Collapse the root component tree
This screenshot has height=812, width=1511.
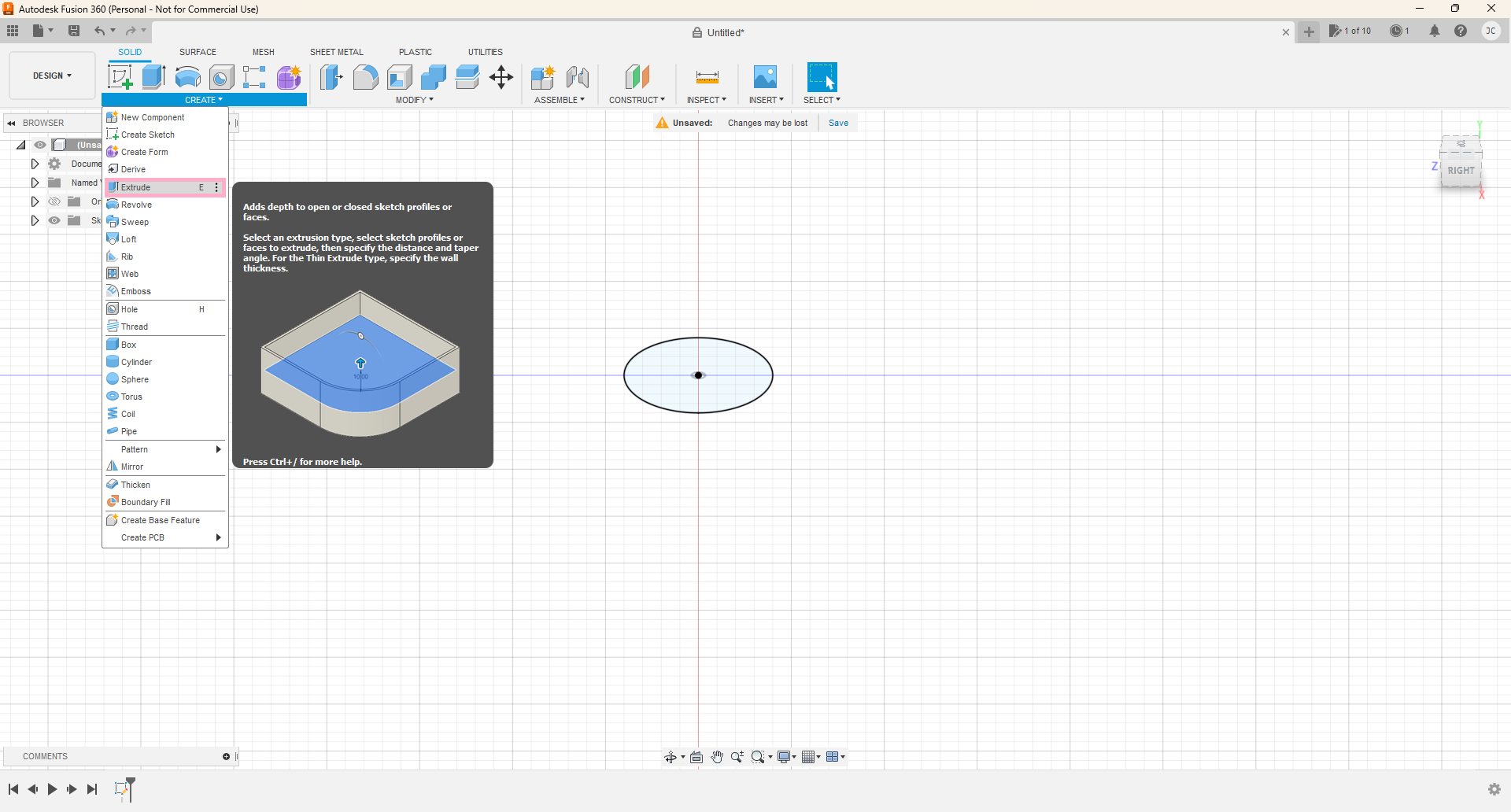pyautogui.click(x=21, y=145)
